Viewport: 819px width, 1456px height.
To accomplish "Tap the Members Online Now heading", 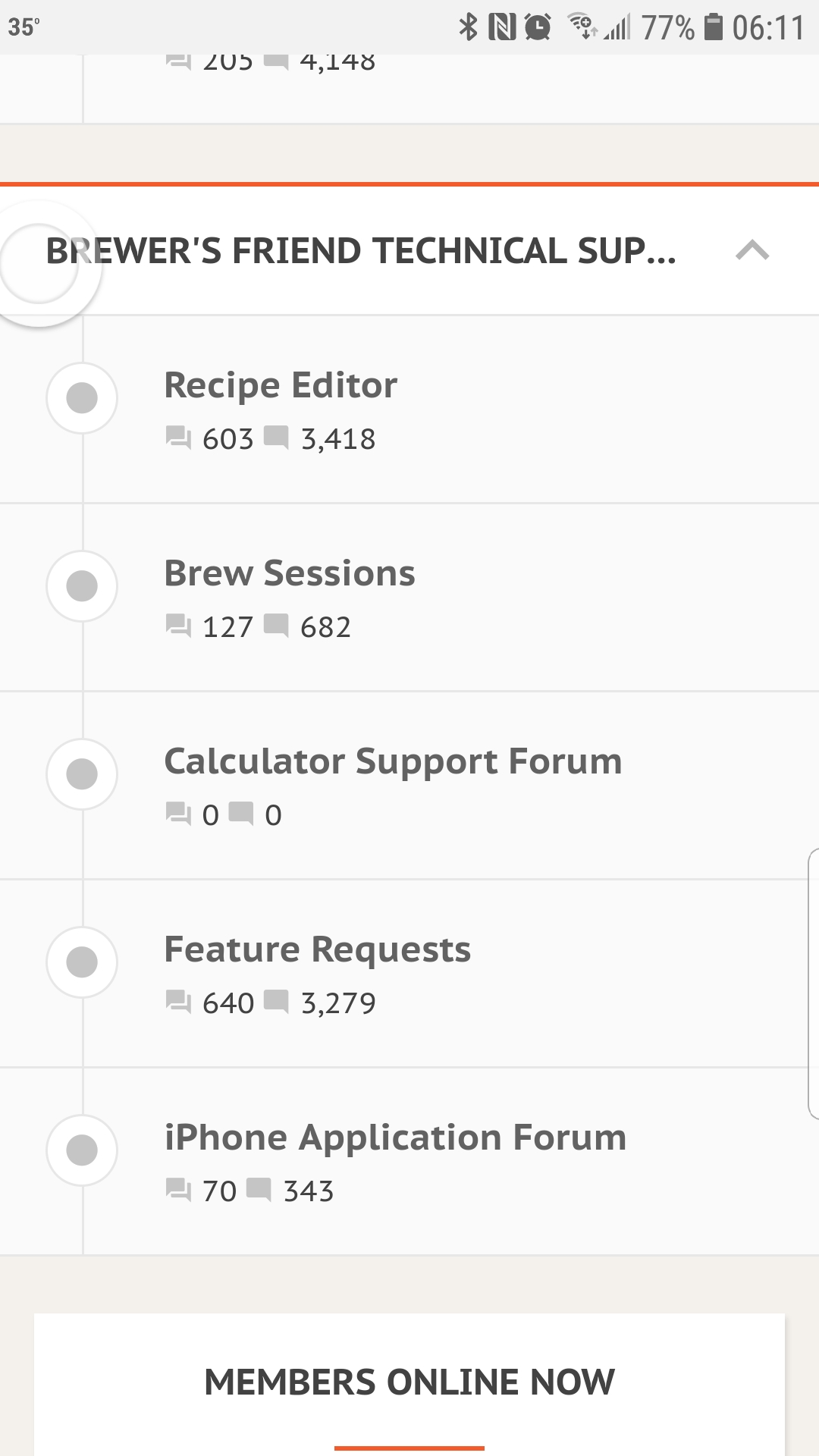I will (409, 1382).
